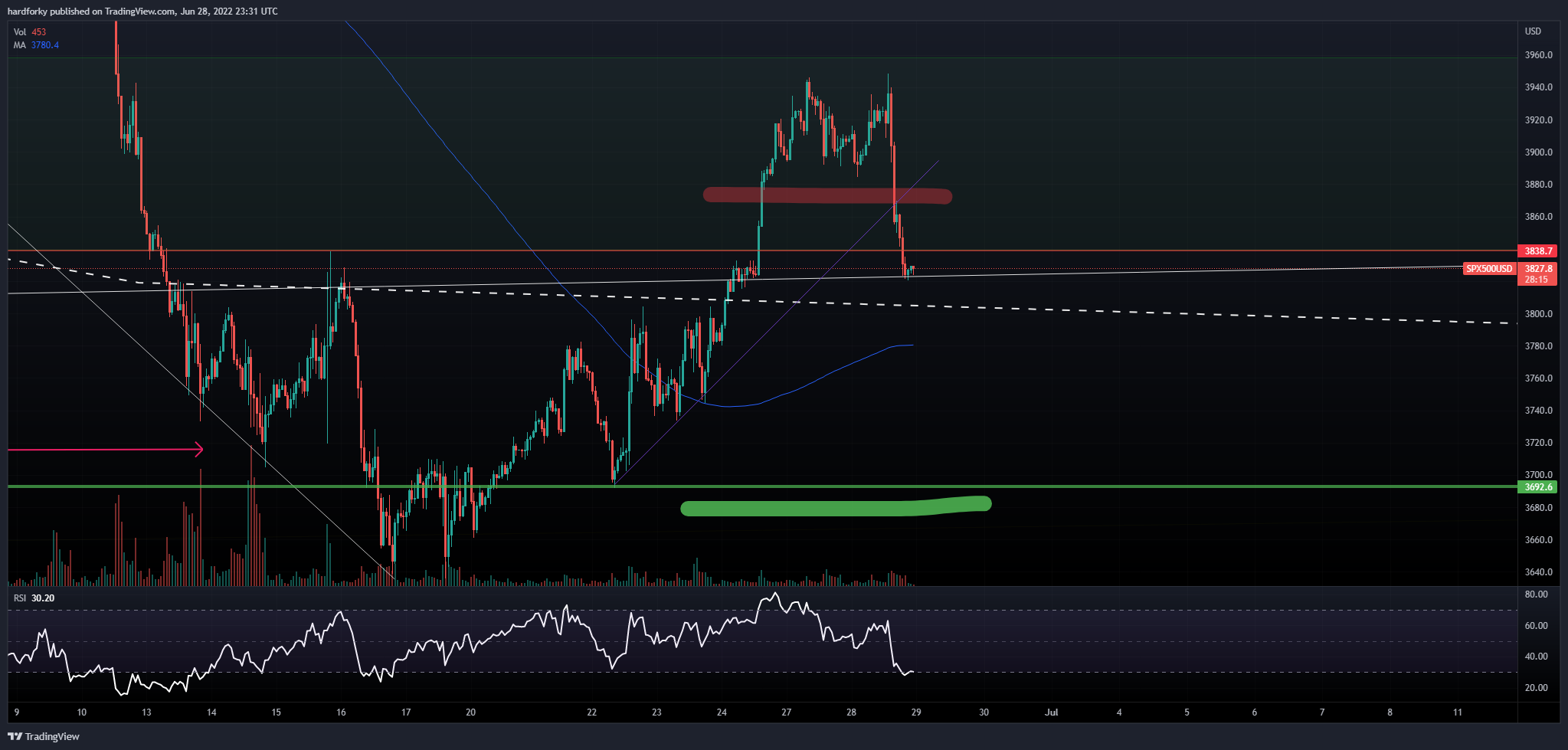Click the hardforky published header text
The width and height of the screenshot is (1568, 750).
142,11
